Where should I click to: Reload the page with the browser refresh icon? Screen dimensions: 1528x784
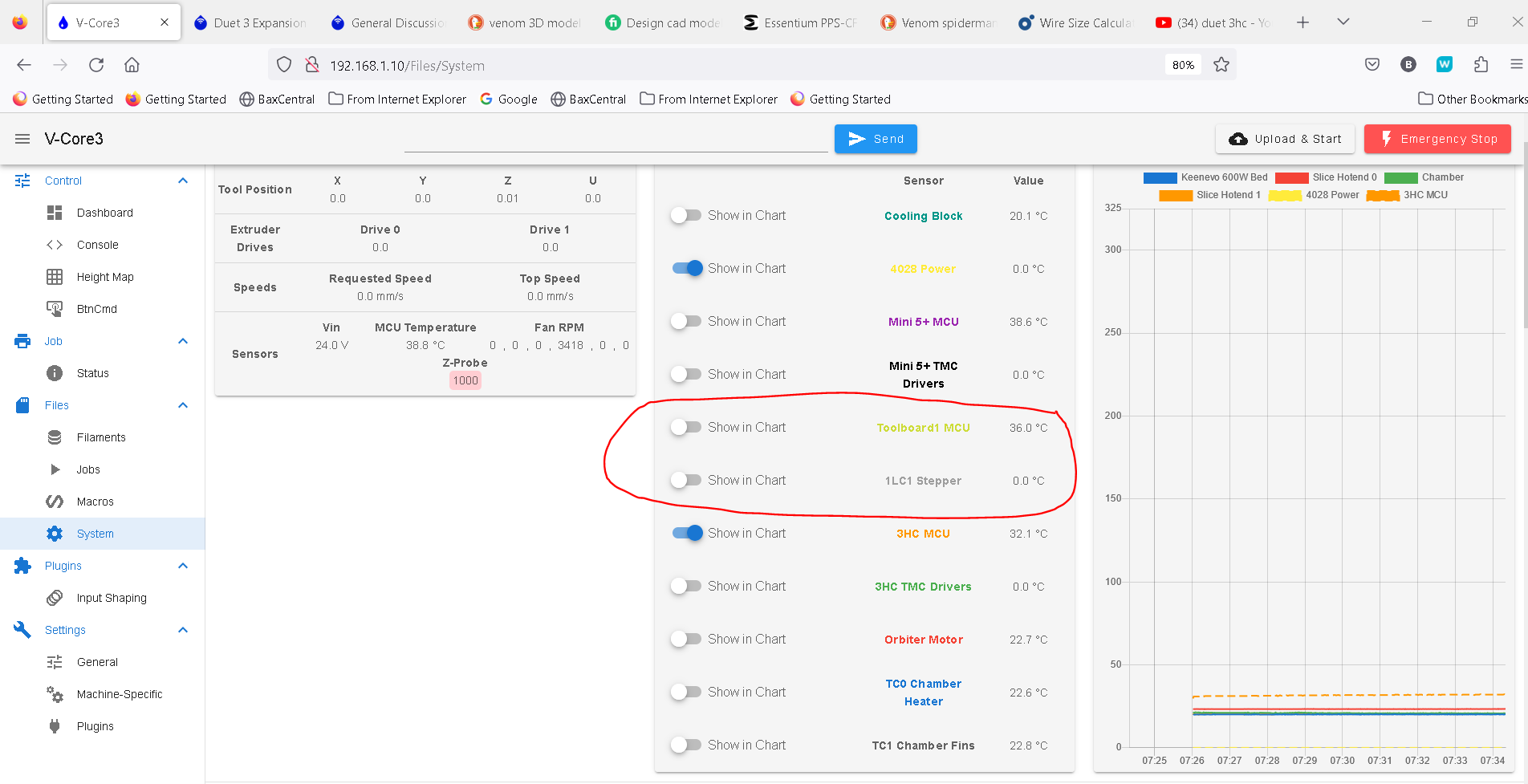pyautogui.click(x=96, y=65)
